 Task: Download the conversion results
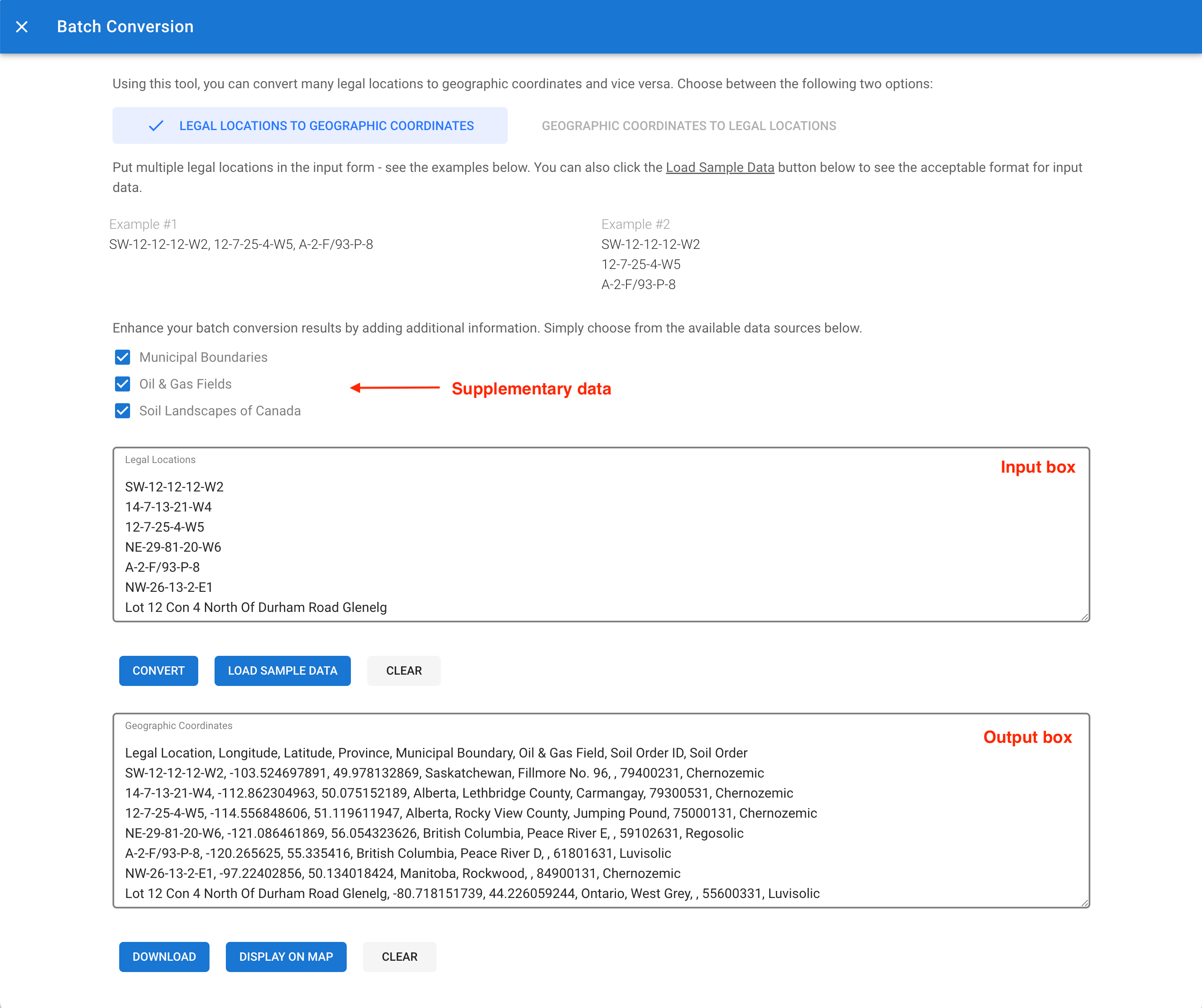click(x=164, y=957)
